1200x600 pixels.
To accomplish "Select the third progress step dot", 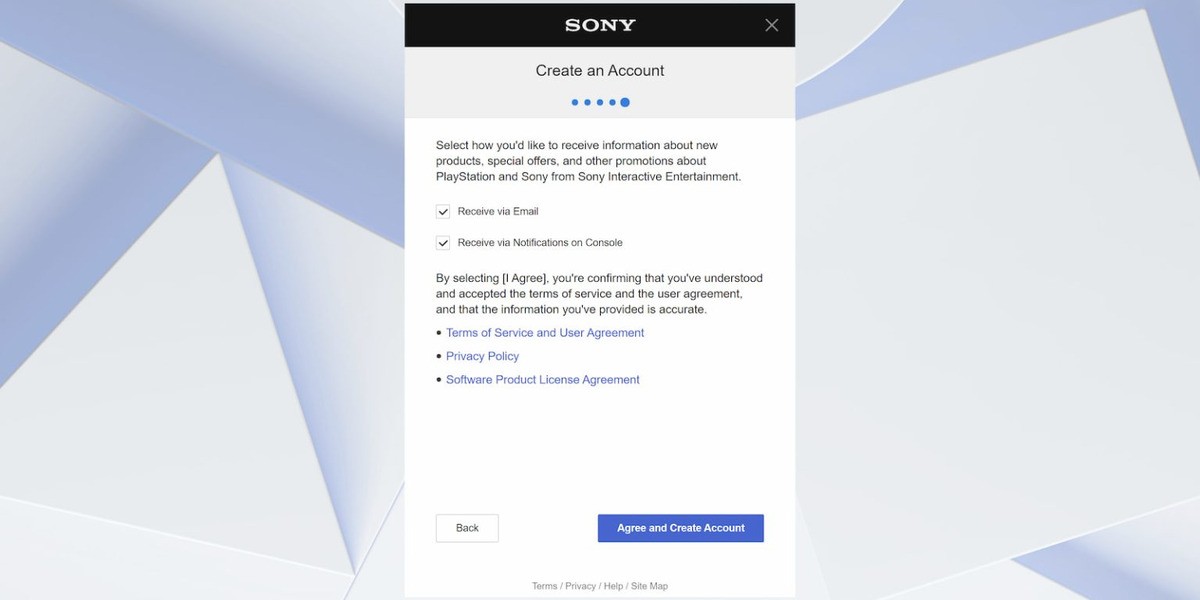I will point(600,102).
